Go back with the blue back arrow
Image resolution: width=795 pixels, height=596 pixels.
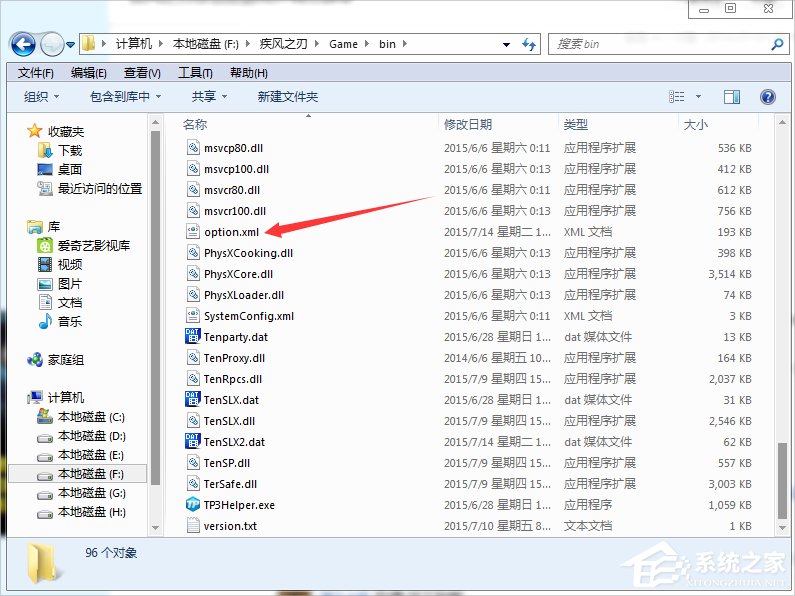[x=23, y=45]
